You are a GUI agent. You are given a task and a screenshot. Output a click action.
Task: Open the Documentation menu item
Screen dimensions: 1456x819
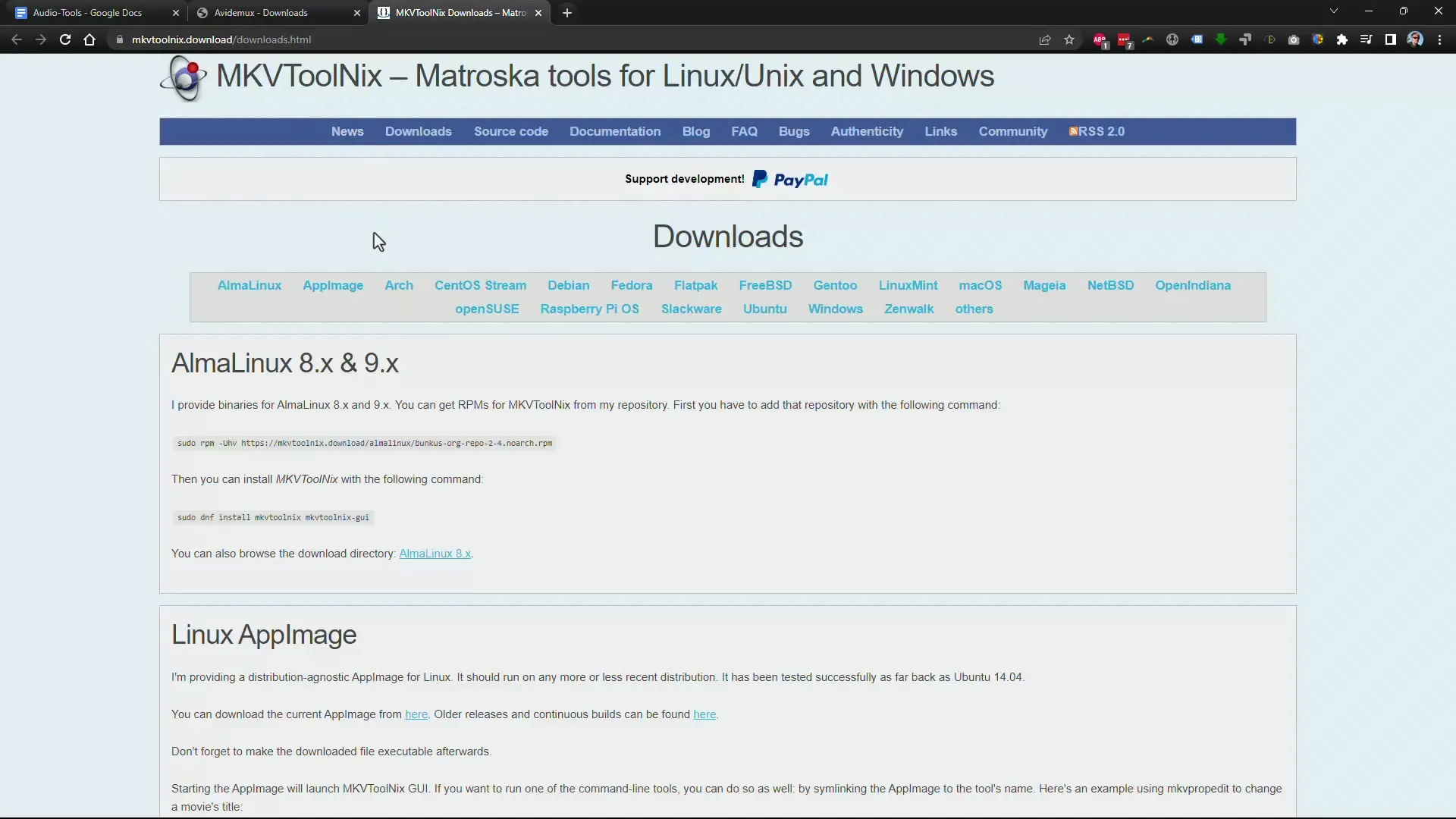[615, 131]
